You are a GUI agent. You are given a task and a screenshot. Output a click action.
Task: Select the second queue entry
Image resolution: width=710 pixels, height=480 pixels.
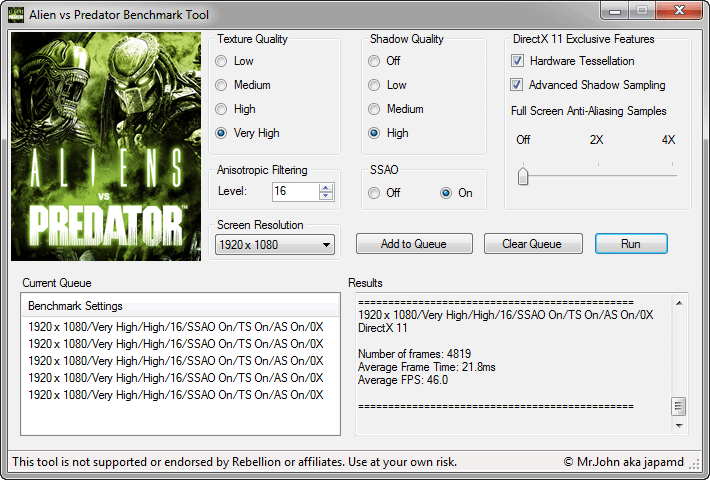(176, 344)
